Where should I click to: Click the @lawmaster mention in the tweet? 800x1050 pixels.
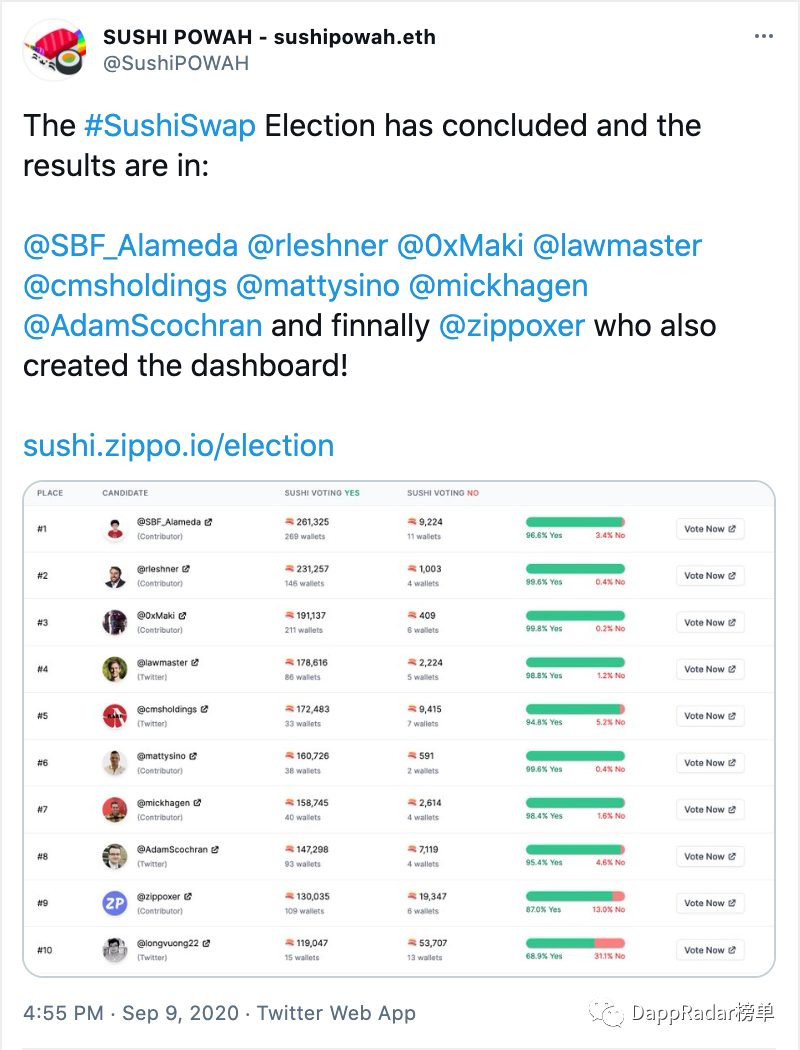[x=617, y=246]
